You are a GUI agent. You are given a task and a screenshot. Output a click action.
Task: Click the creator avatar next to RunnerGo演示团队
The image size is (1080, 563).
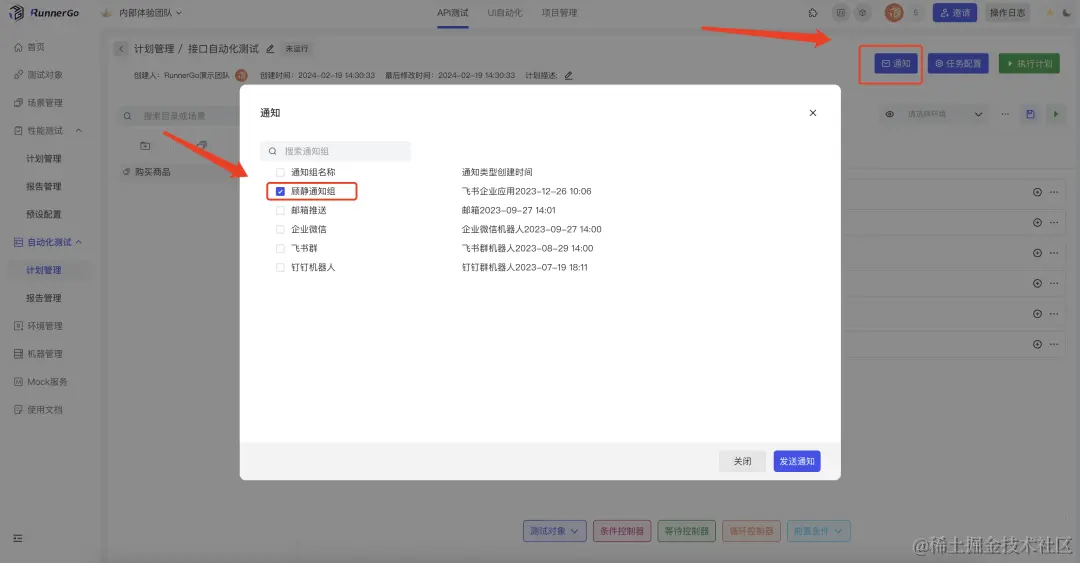(241, 75)
